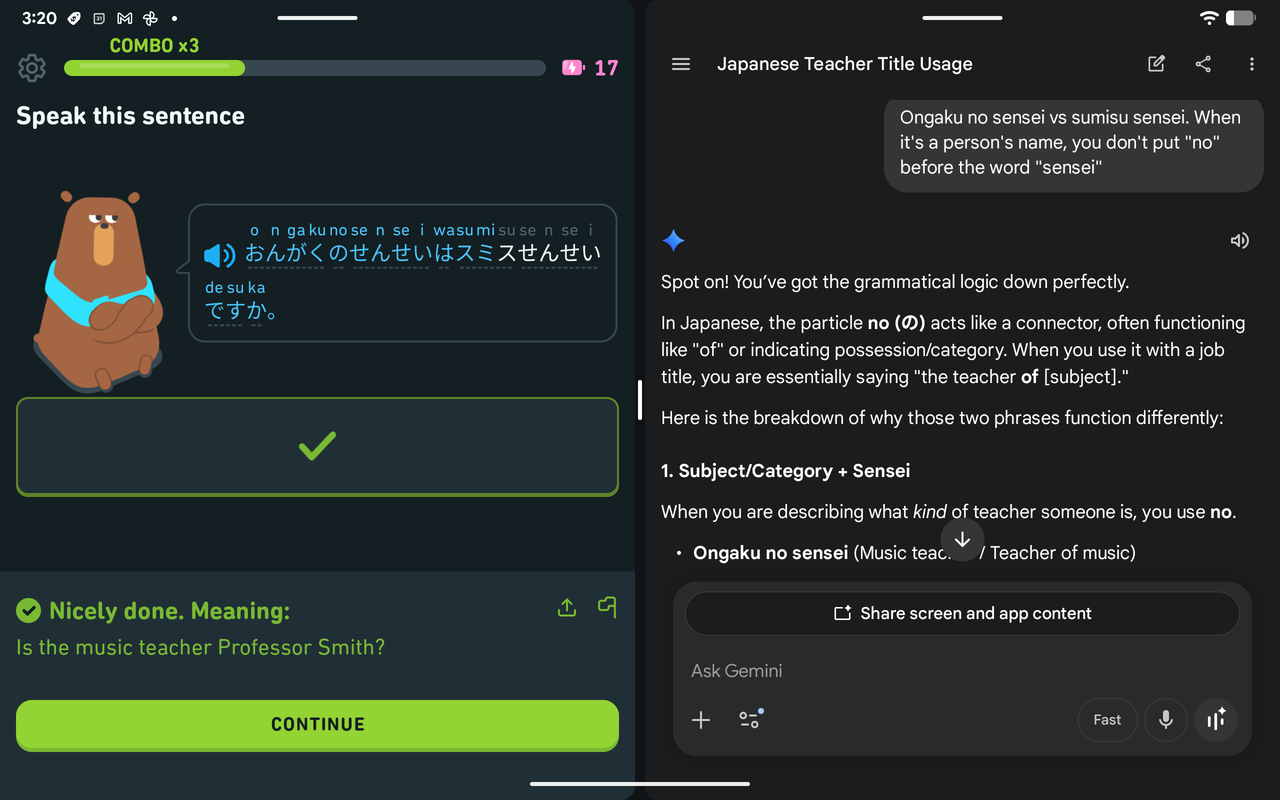The width and height of the screenshot is (1280, 800).
Task: Open Gemini tools sliders icon
Action: (x=750, y=719)
